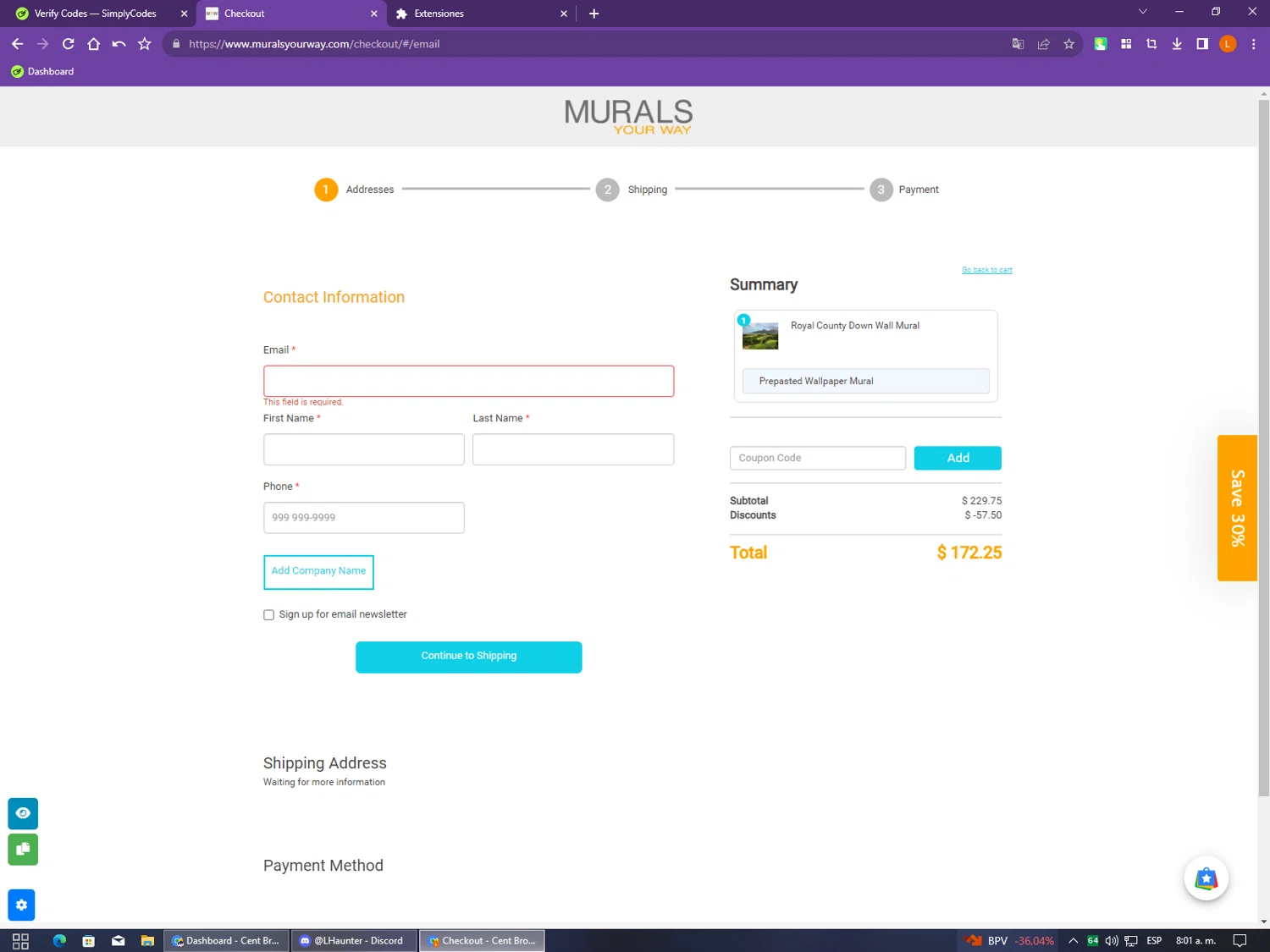1270x952 pixels.
Task: Open the browser home page icon
Action: pos(94,44)
